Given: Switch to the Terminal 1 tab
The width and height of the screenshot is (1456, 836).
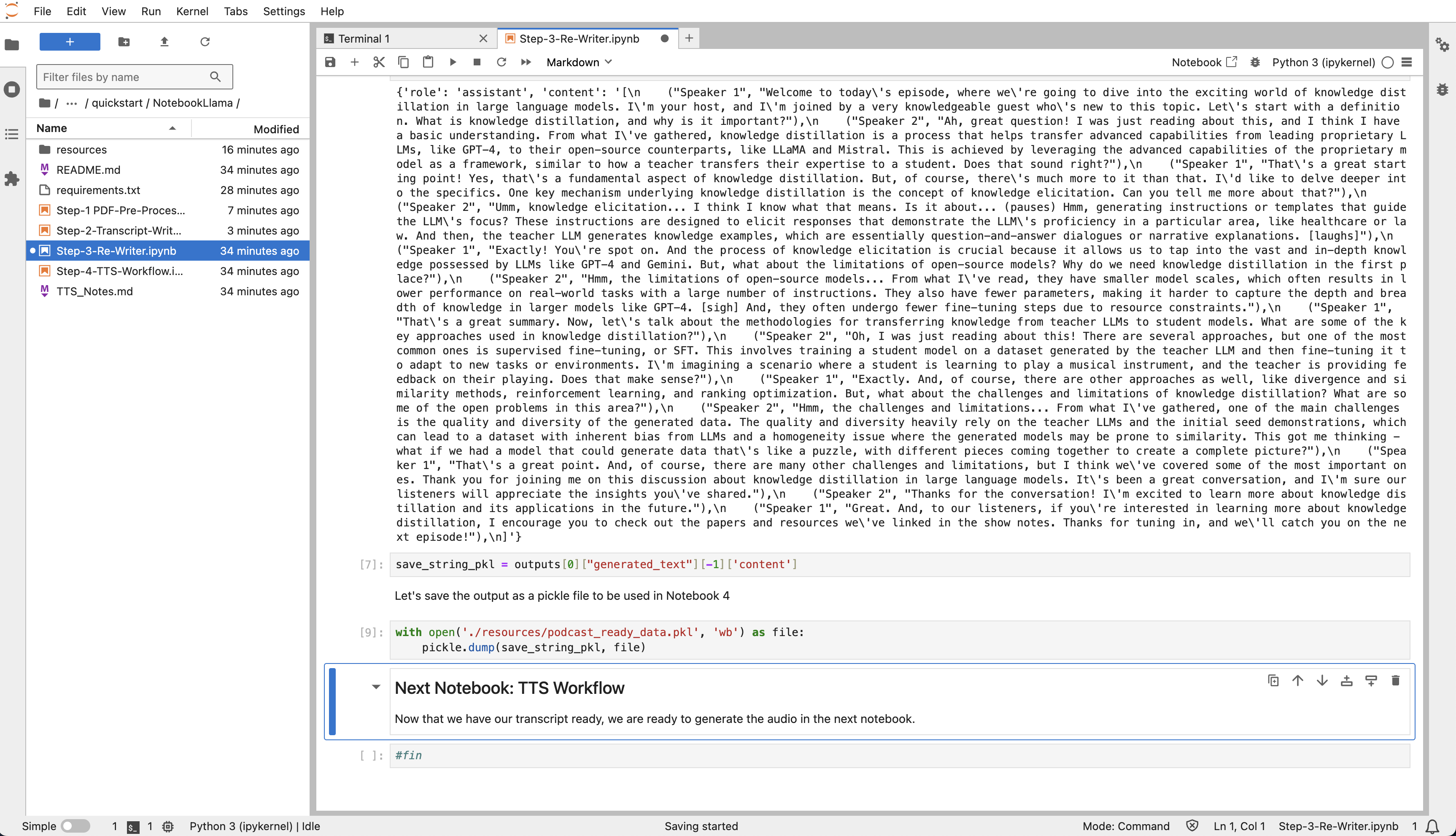Looking at the screenshot, I should click(x=363, y=38).
